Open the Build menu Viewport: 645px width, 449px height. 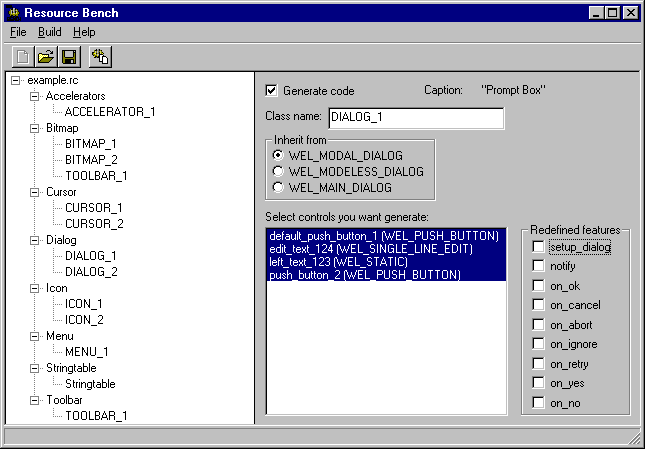tap(49, 32)
